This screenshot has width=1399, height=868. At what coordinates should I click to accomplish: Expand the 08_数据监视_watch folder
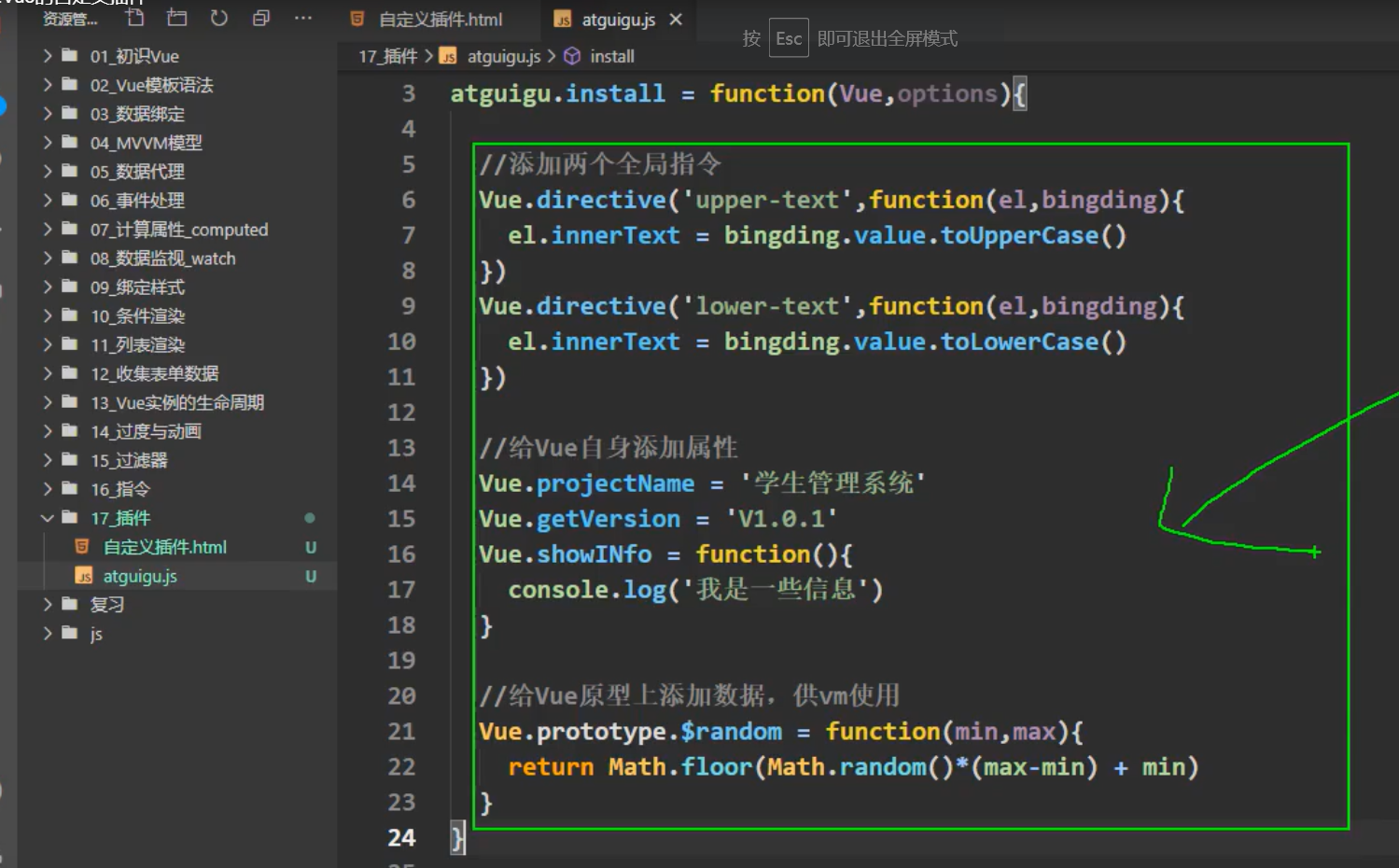pos(48,259)
